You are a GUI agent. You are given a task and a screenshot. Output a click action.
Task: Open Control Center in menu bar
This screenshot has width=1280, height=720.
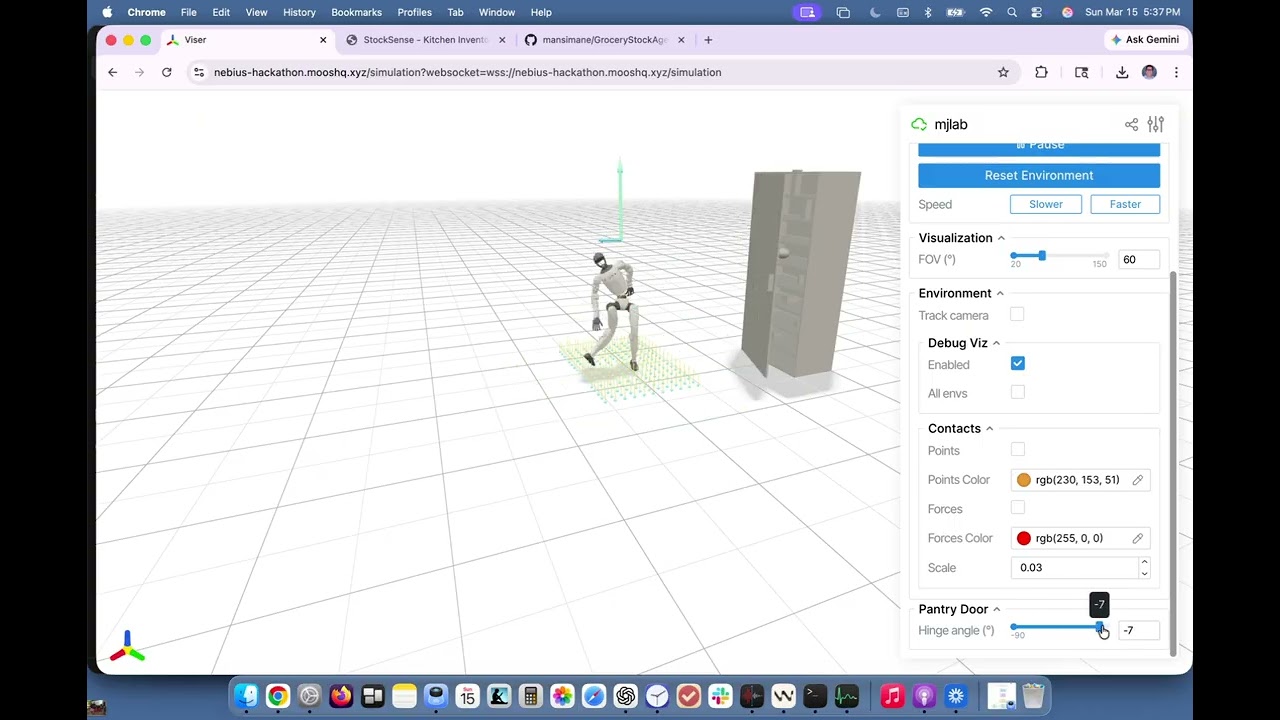tap(1037, 12)
